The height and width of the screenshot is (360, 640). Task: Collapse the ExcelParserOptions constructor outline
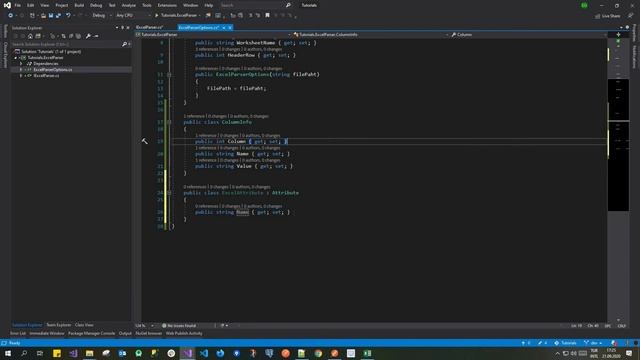point(169,75)
